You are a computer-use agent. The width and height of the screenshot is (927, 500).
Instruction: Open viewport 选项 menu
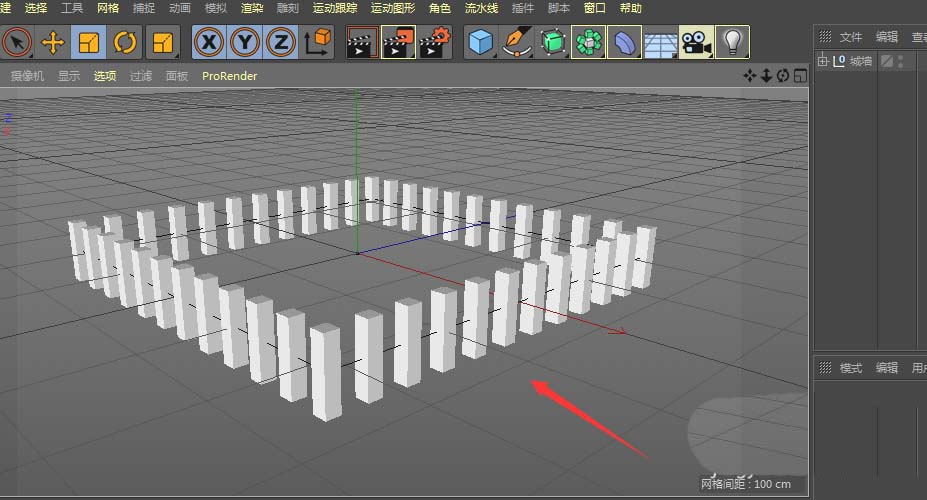(105, 76)
